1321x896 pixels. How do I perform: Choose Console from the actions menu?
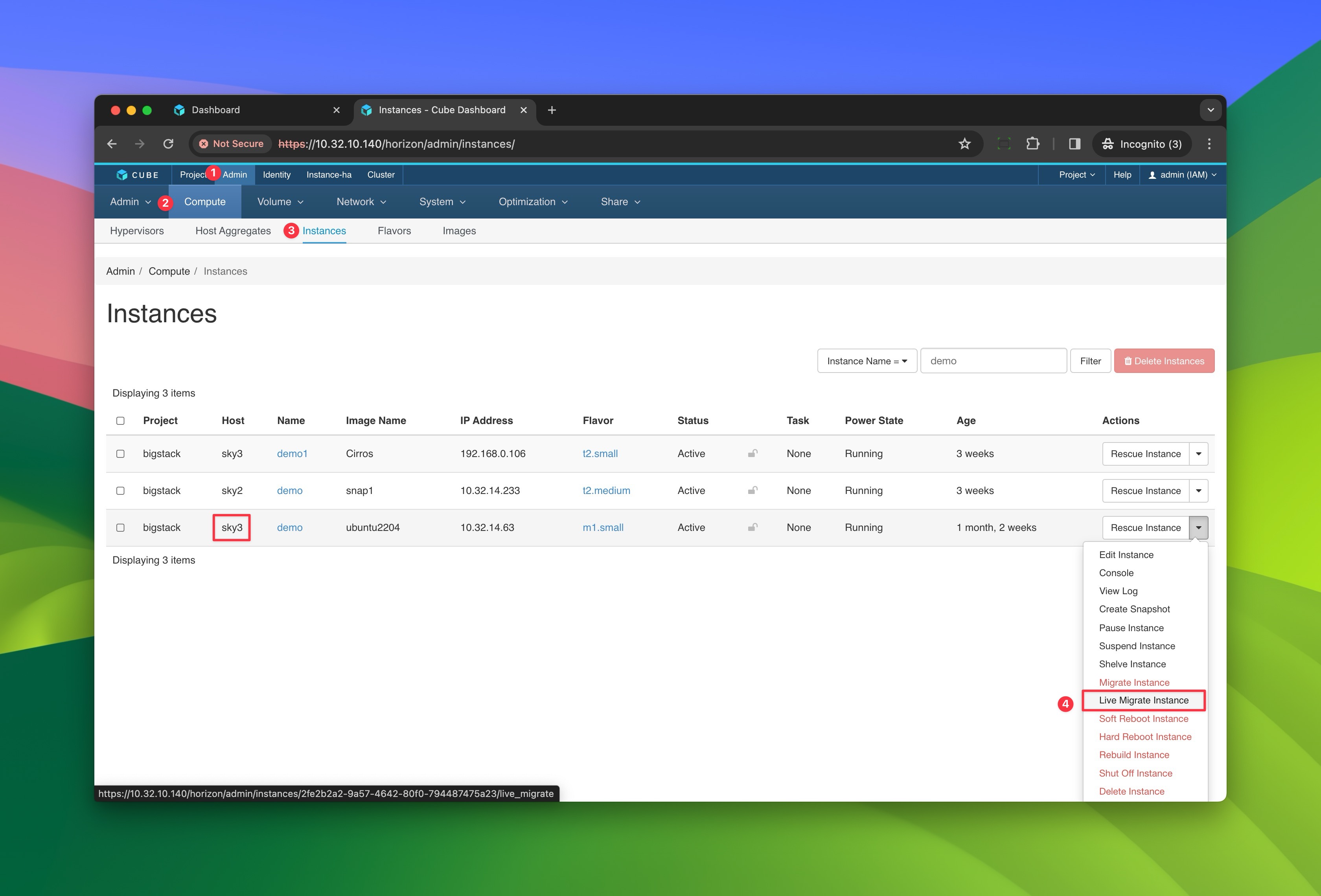(x=1117, y=573)
